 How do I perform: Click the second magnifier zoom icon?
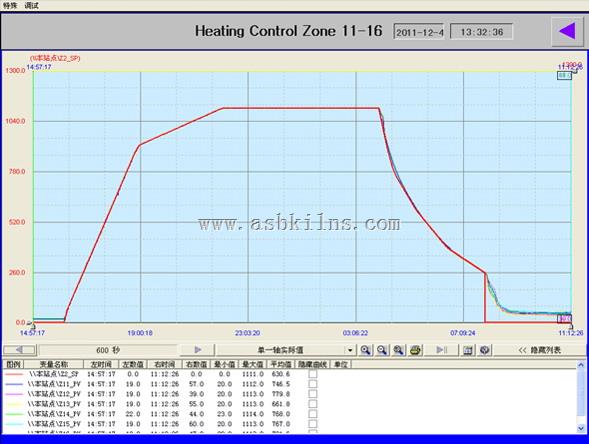click(x=382, y=350)
